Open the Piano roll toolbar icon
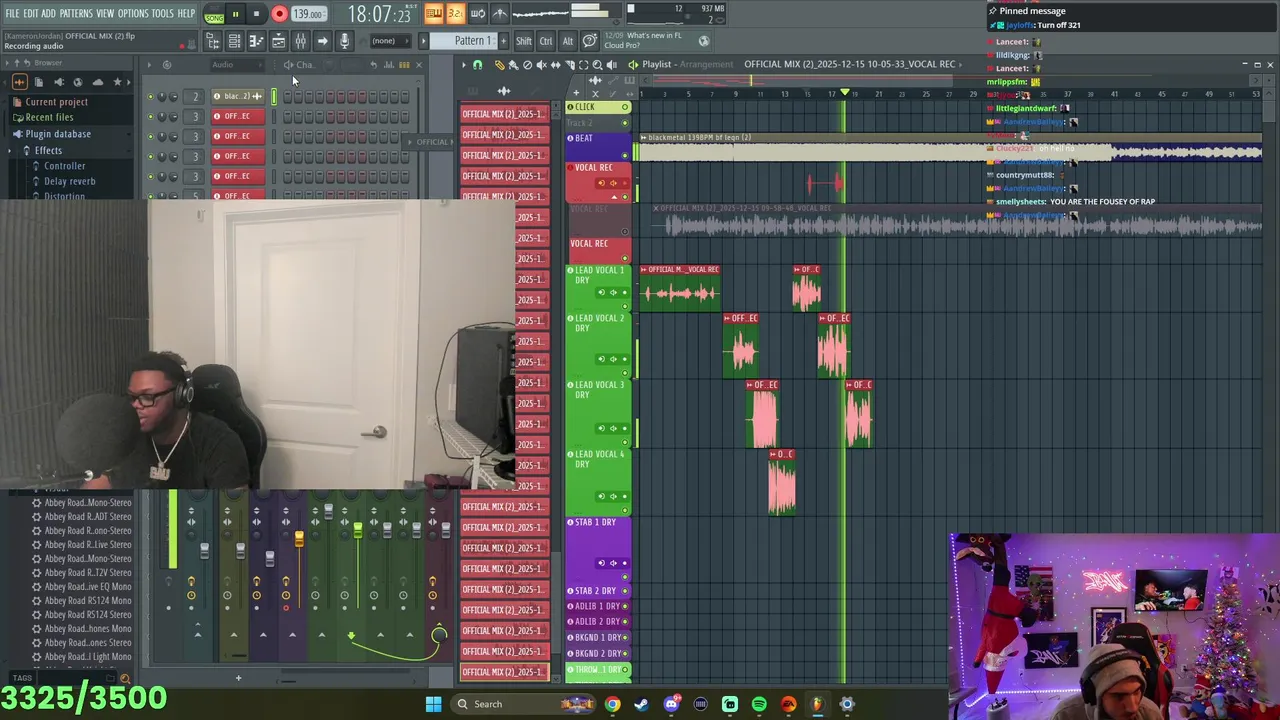The width and height of the screenshot is (1280, 720). pos(256,41)
